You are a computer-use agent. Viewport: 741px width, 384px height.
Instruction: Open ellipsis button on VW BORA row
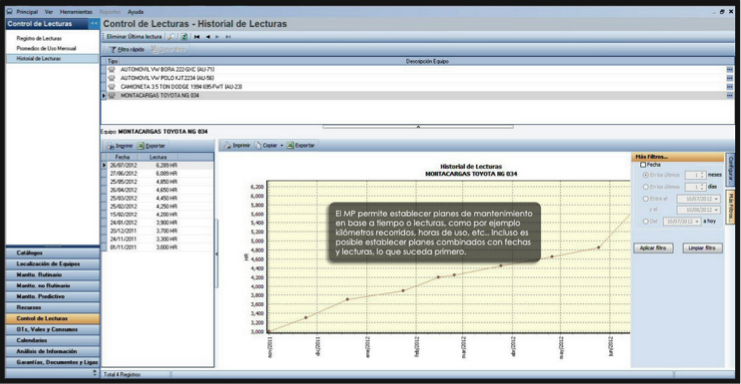click(730, 69)
